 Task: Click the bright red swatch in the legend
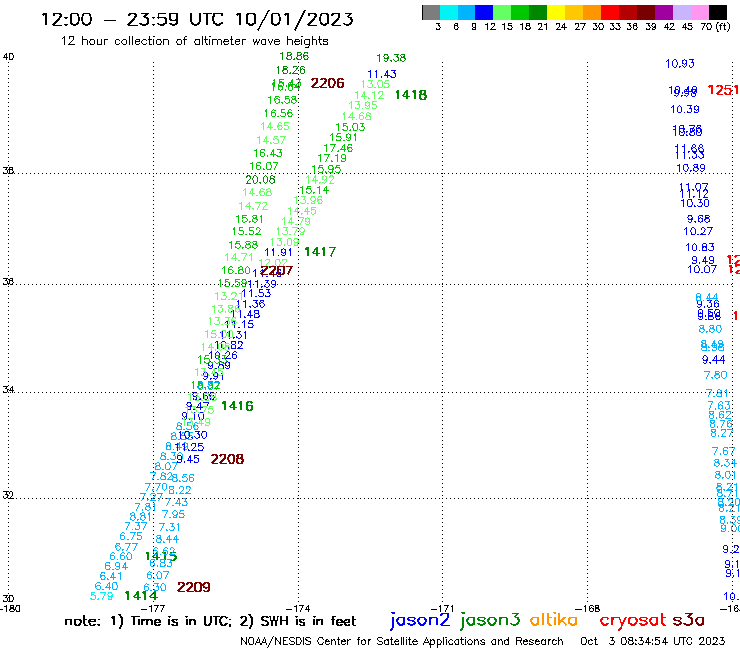[609, 12]
